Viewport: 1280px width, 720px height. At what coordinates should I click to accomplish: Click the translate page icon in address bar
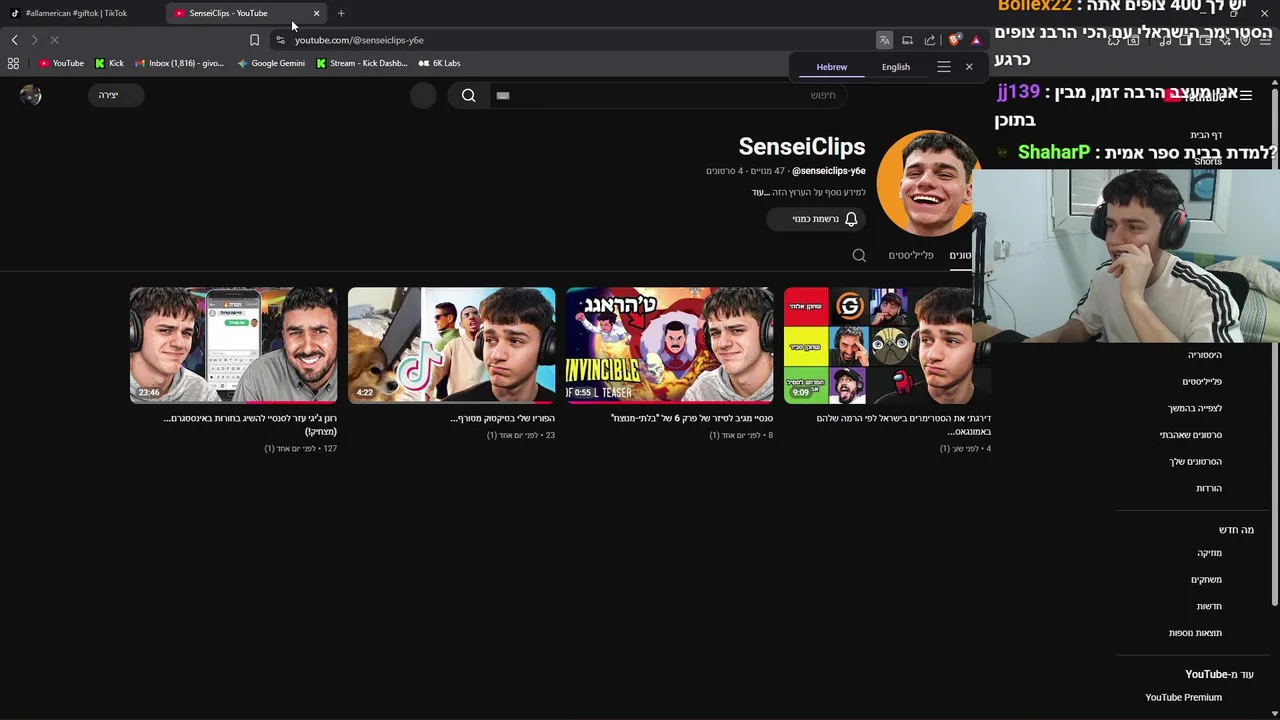point(884,40)
